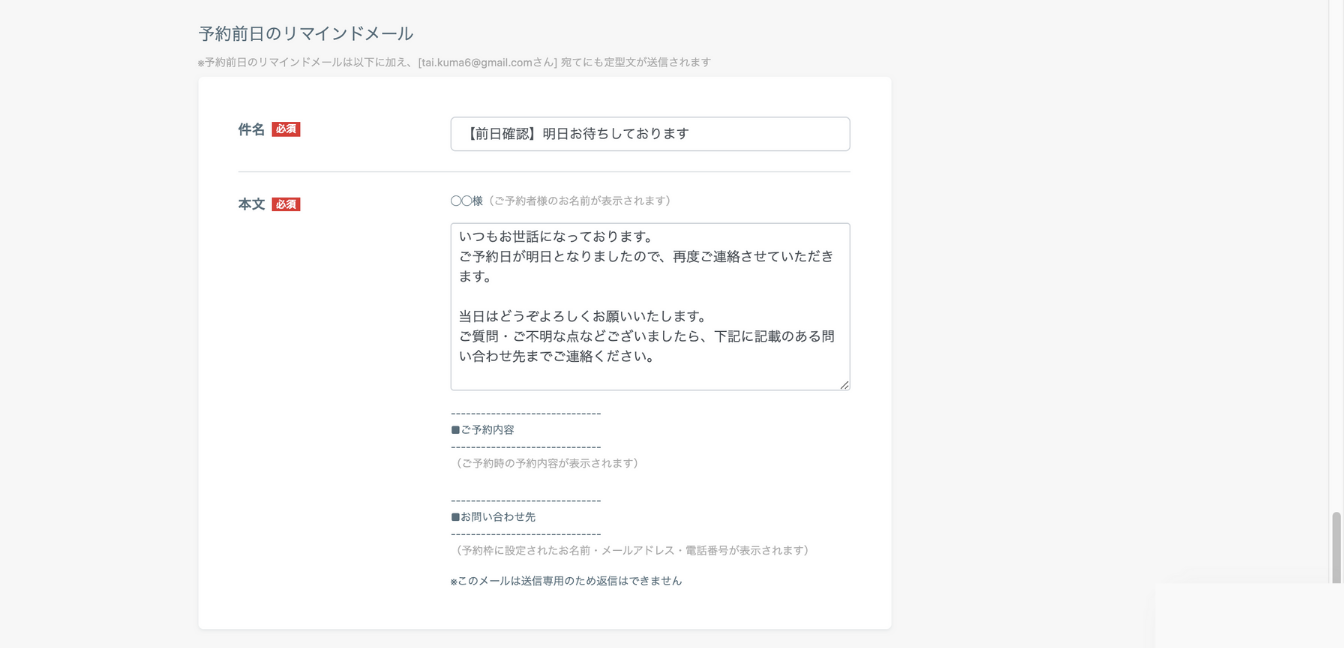This screenshot has width=1344, height=648.
Task: Click the ■ご予約内容 section header
Action: 483,430
